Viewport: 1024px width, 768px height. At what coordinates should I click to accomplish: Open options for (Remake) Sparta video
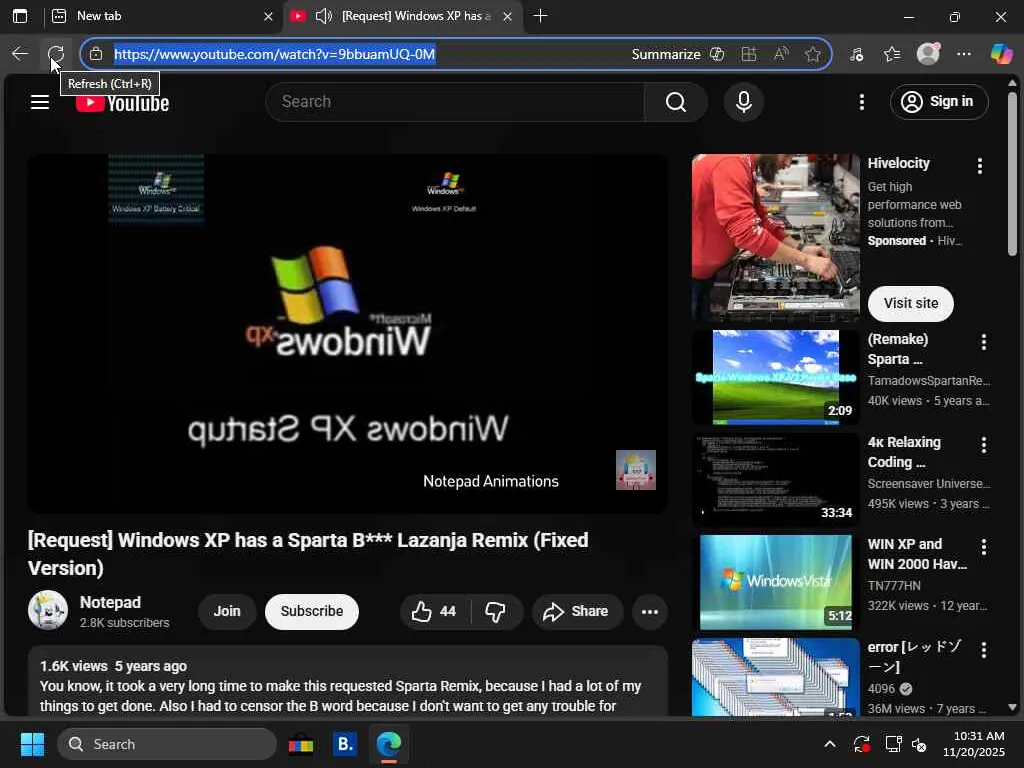tap(984, 342)
